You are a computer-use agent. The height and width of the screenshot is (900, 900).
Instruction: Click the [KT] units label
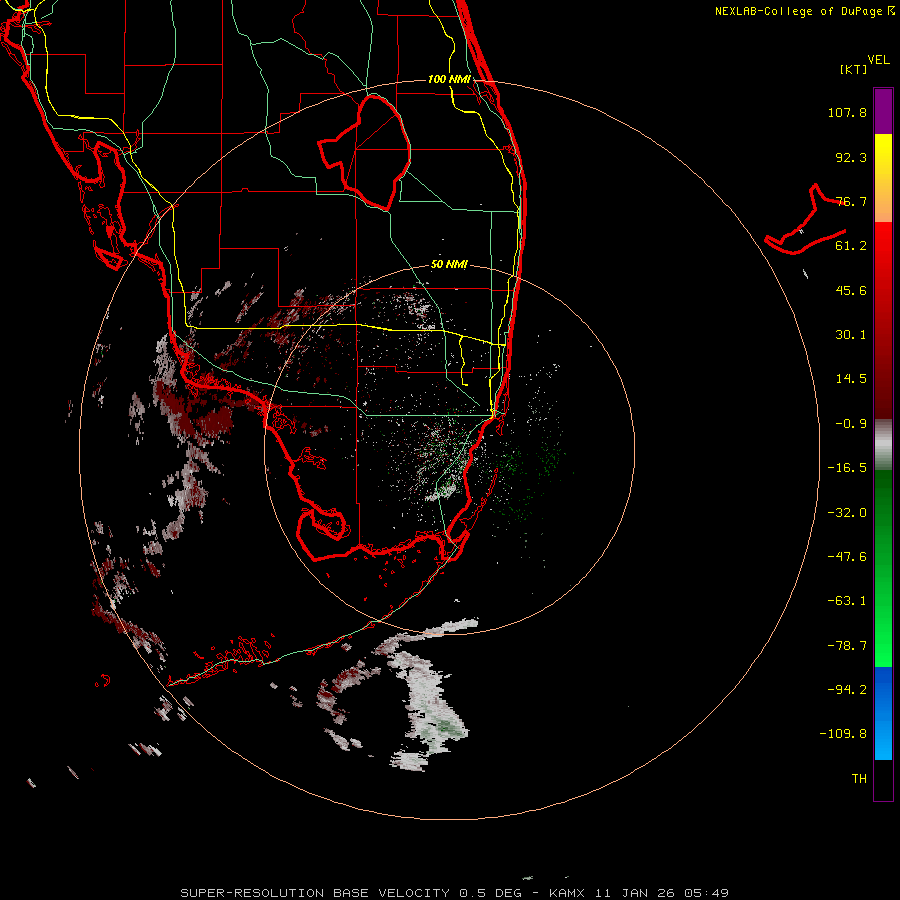[x=854, y=69]
